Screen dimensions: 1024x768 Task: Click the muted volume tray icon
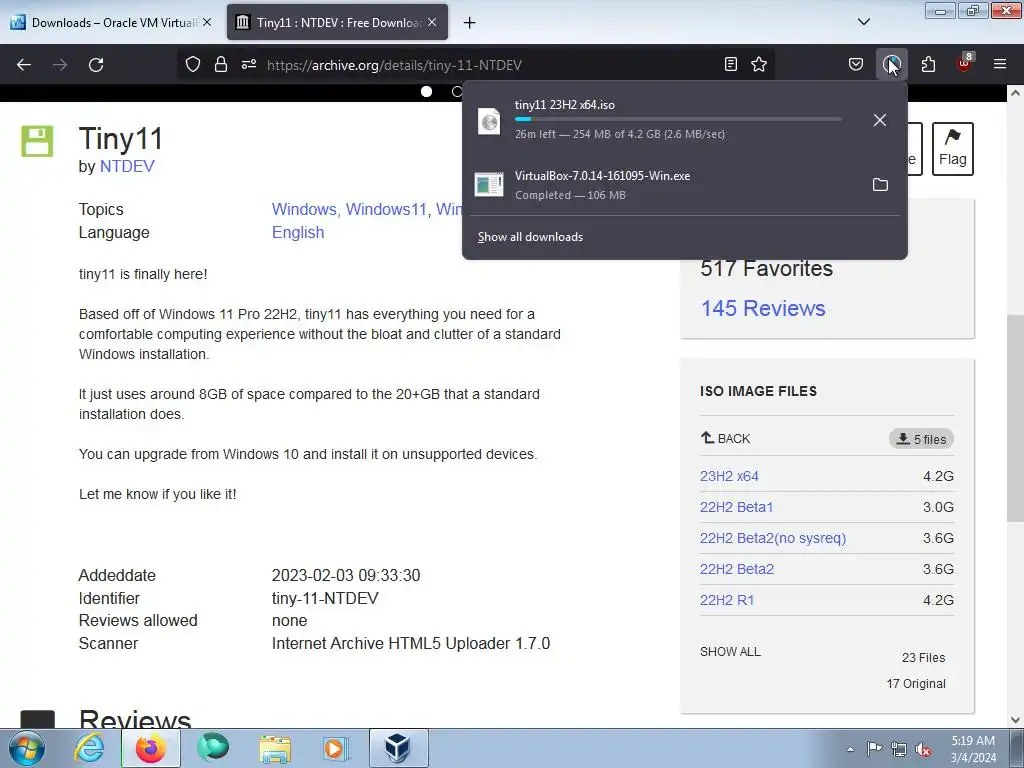[x=923, y=749]
